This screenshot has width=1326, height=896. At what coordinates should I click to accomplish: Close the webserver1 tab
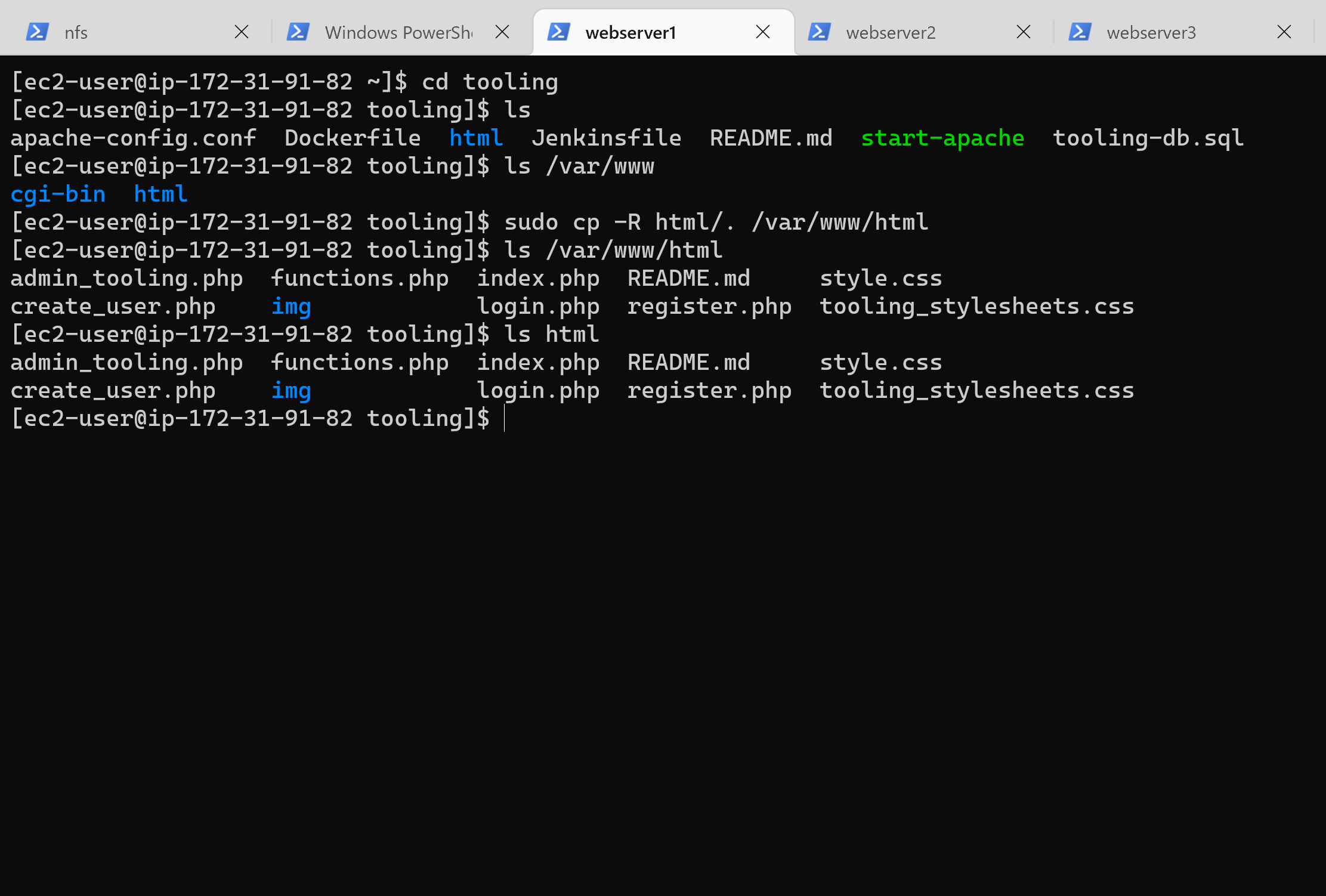(x=763, y=32)
